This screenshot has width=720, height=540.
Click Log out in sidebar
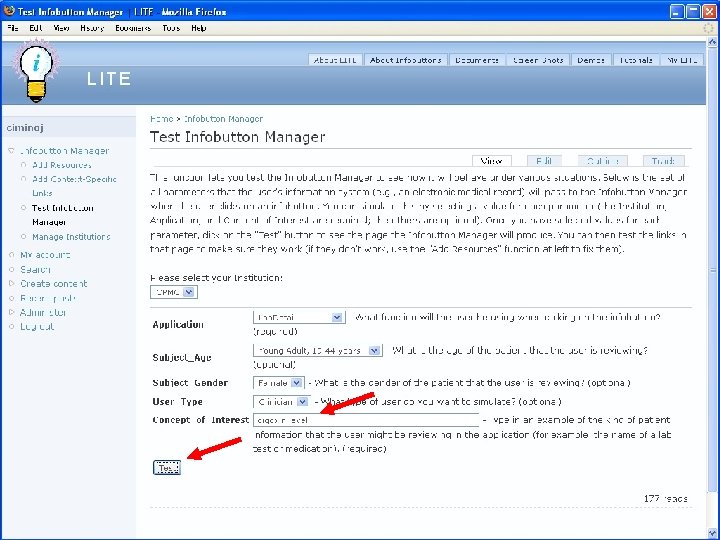(x=37, y=326)
